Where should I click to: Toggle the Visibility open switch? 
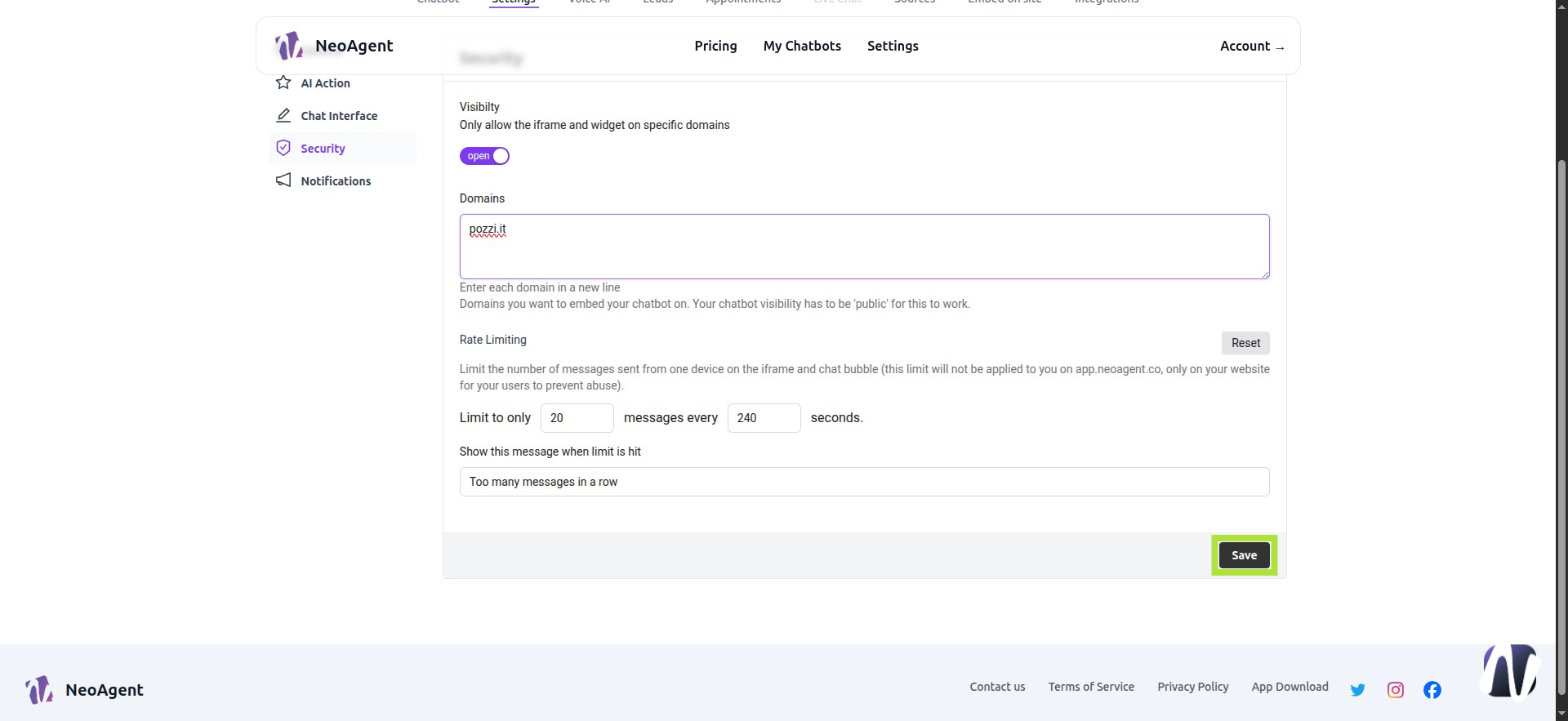(484, 156)
